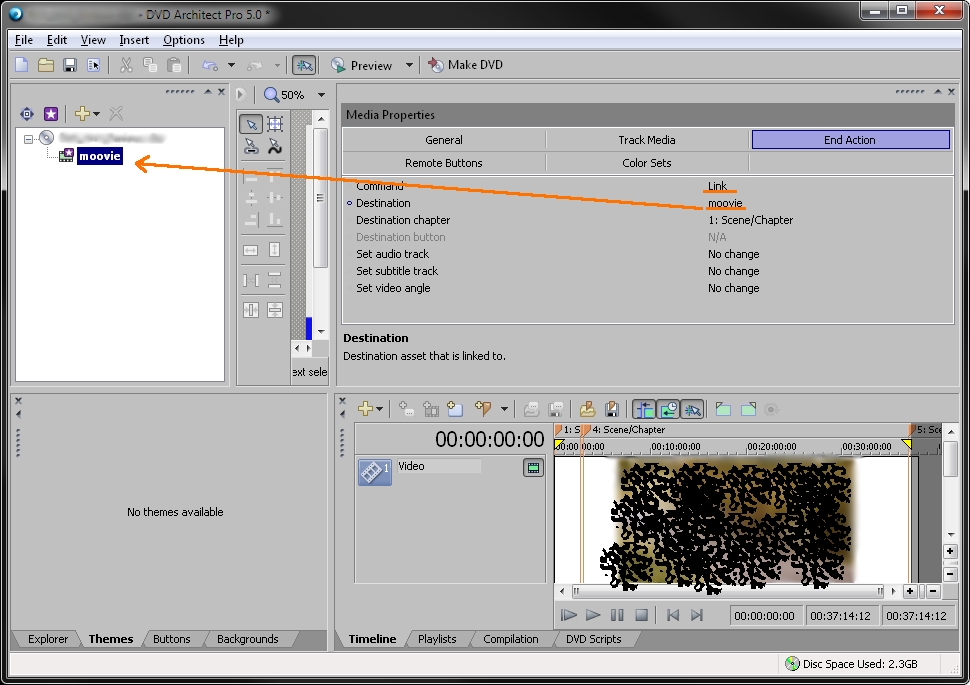Switch to the General properties tab
Image resolution: width=970 pixels, height=685 pixels.
(x=444, y=140)
